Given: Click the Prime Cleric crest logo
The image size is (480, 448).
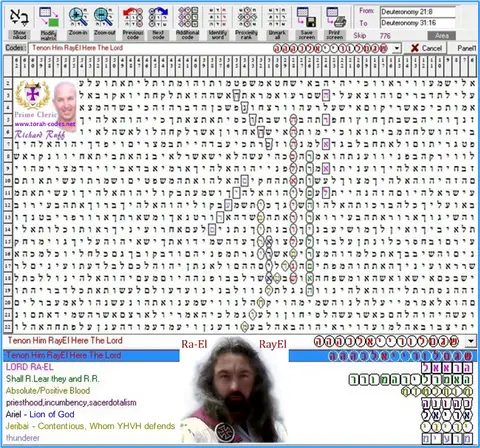Looking at the screenshot, I should point(32,95).
